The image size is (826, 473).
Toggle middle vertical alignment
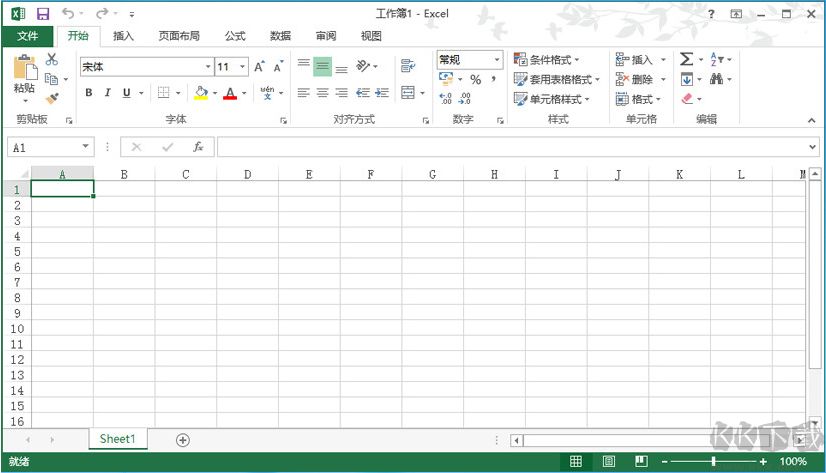tap(322, 66)
